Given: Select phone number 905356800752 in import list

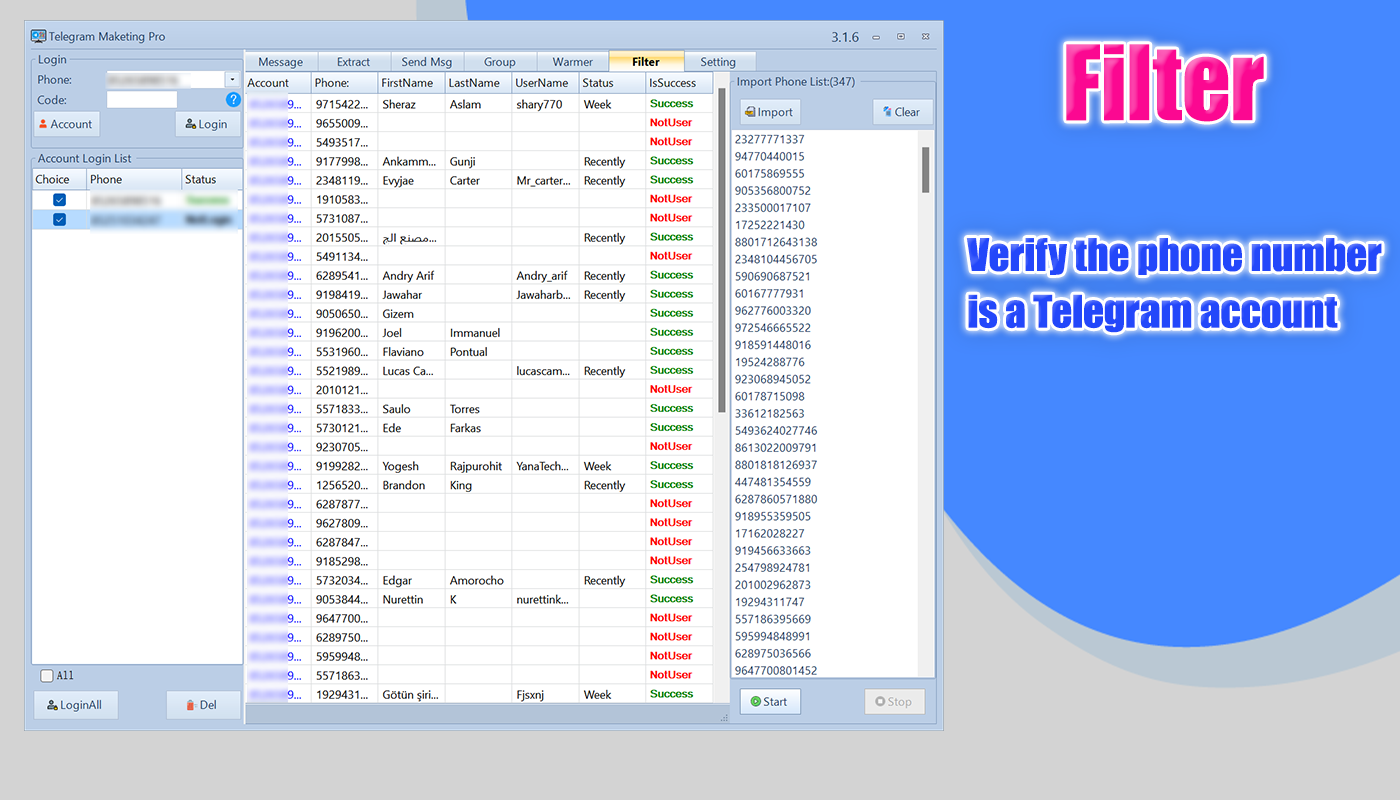Looking at the screenshot, I should [x=773, y=190].
